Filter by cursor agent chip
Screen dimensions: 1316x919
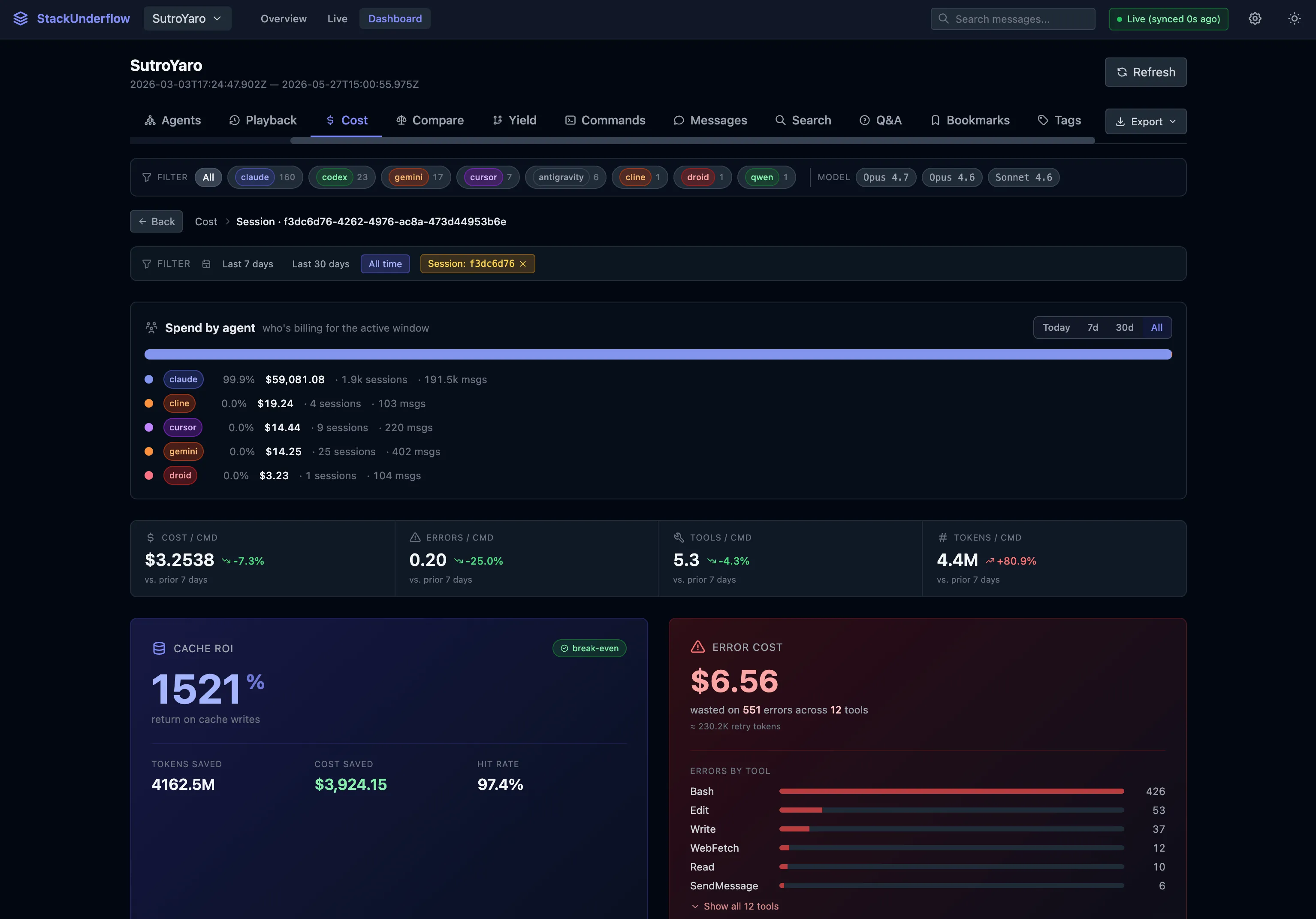[x=488, y=178]
